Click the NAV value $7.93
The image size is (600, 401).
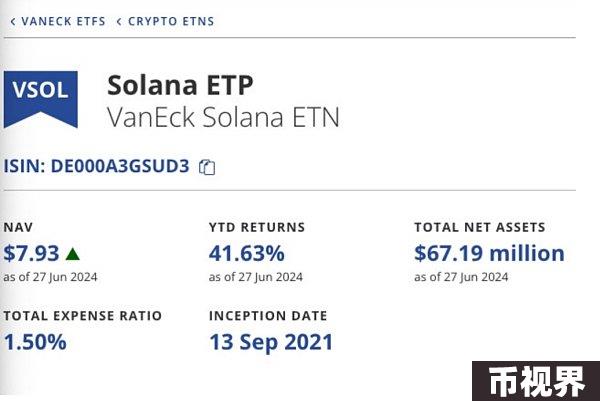coord(31,253)
